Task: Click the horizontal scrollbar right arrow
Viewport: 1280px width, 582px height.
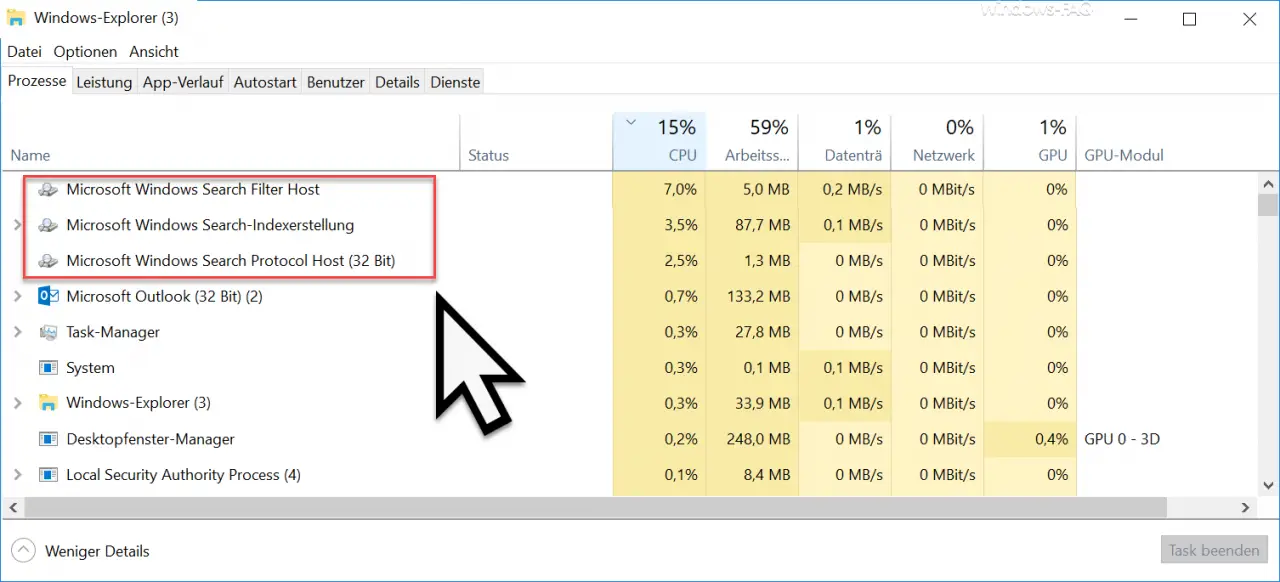Action: [1246, 508]
